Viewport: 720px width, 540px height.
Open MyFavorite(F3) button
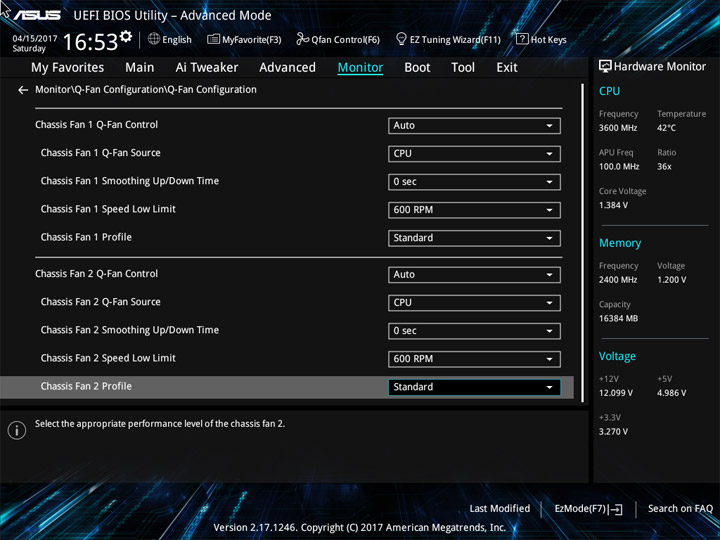pyautogui.click(x=244, y=39)
